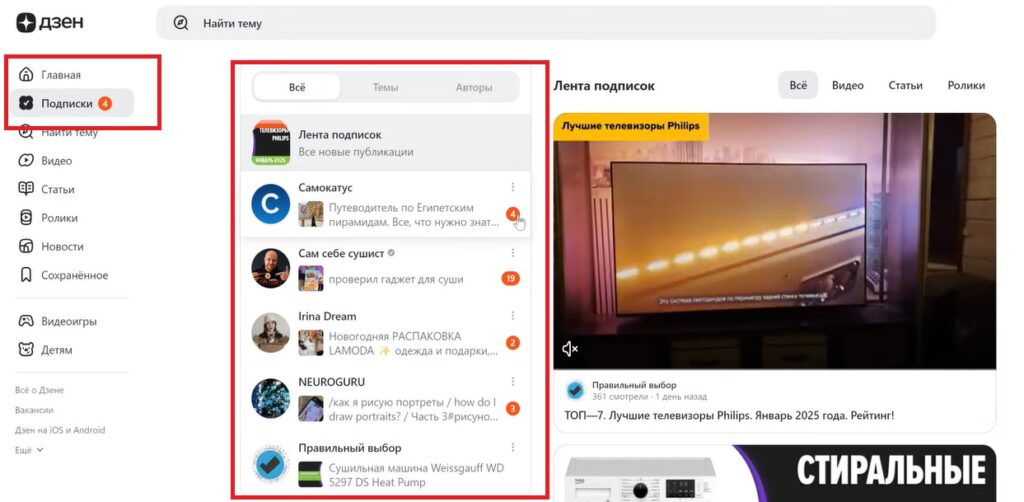Click the NEUROGURU avatar
Image resolution: width=1024 pixels, height=502 pixels.
pyautogui.click(x=270, y=398)
